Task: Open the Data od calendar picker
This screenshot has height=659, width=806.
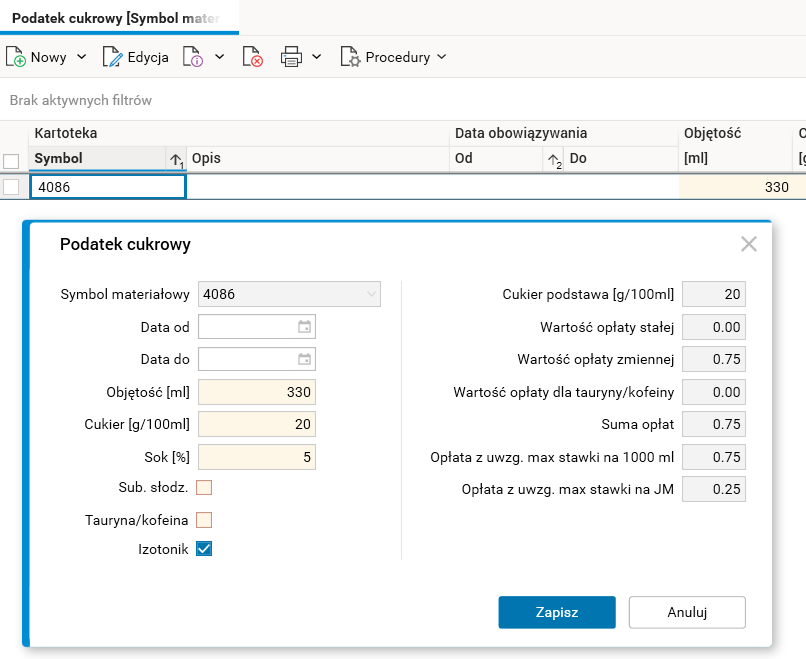Action: [305, 327]
